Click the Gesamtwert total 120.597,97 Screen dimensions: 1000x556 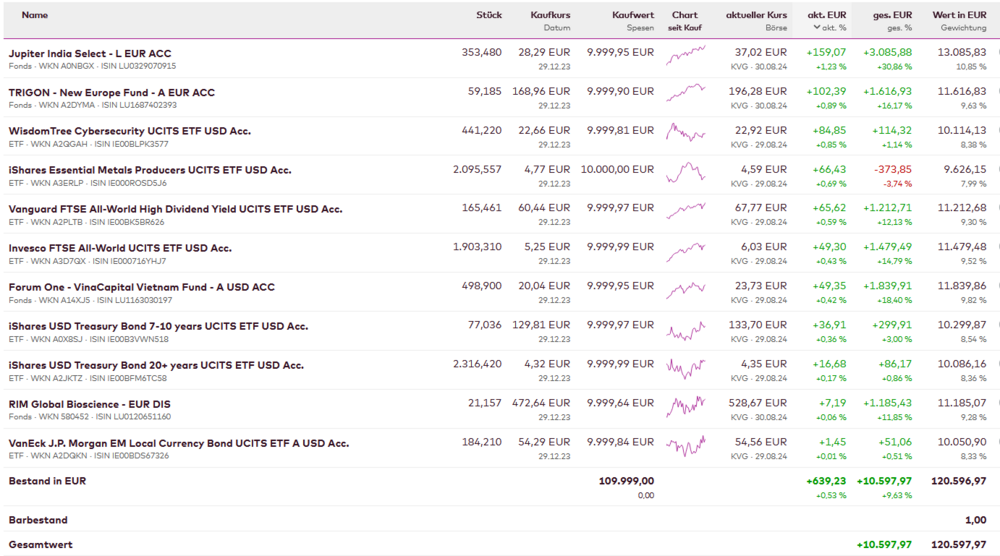[958, 545]
